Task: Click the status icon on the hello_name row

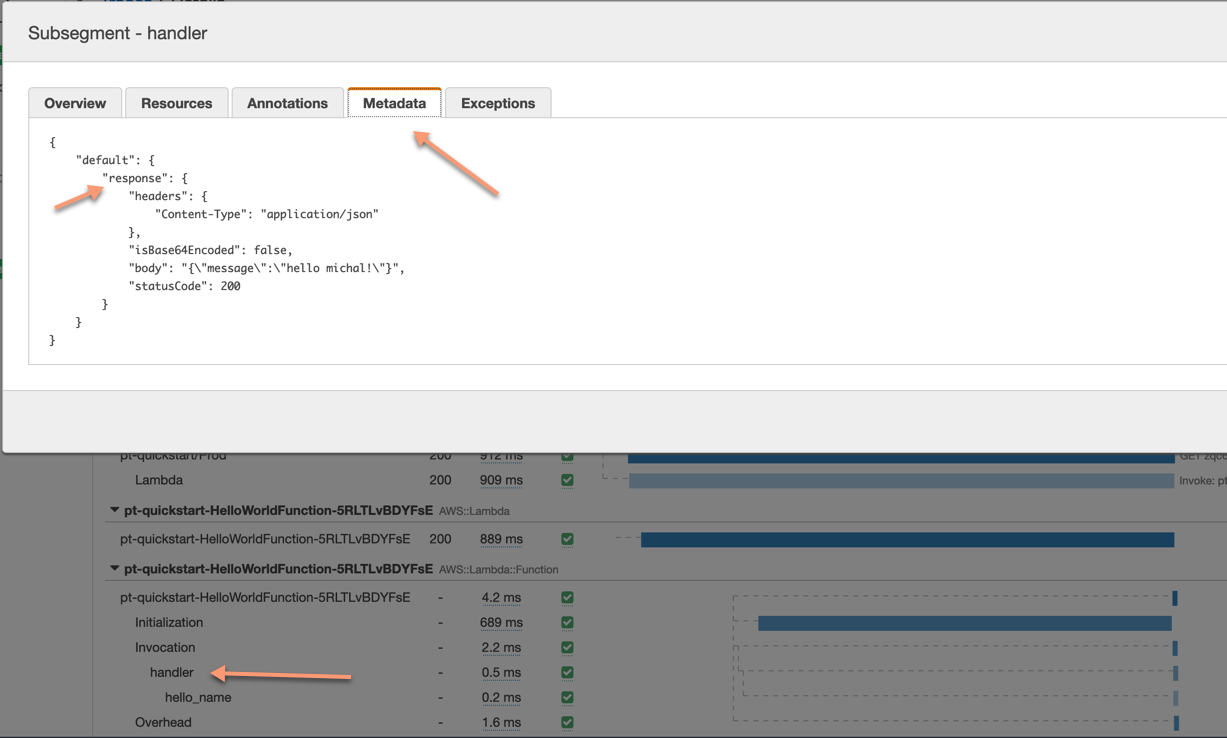Action: 567,697
